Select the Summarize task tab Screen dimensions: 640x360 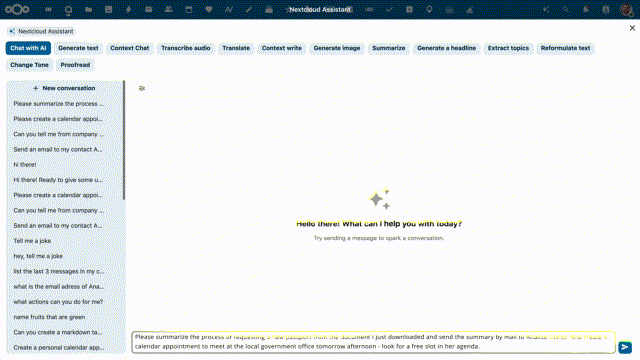[389, 48]
